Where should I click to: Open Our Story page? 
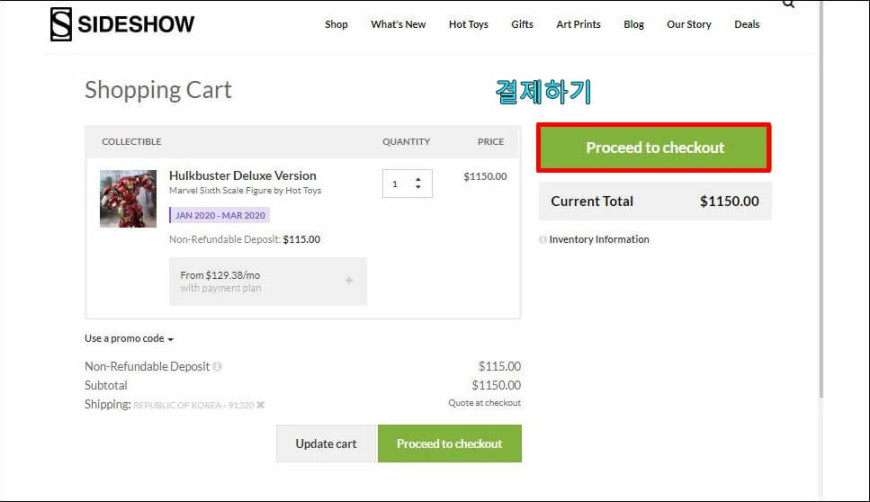(689, 24)
